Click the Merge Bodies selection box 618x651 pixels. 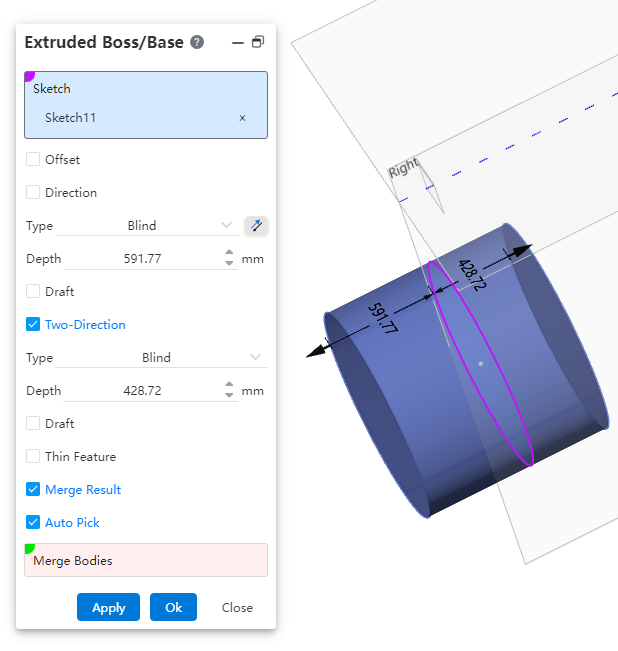pyautogui.click(x=146, y=560)
